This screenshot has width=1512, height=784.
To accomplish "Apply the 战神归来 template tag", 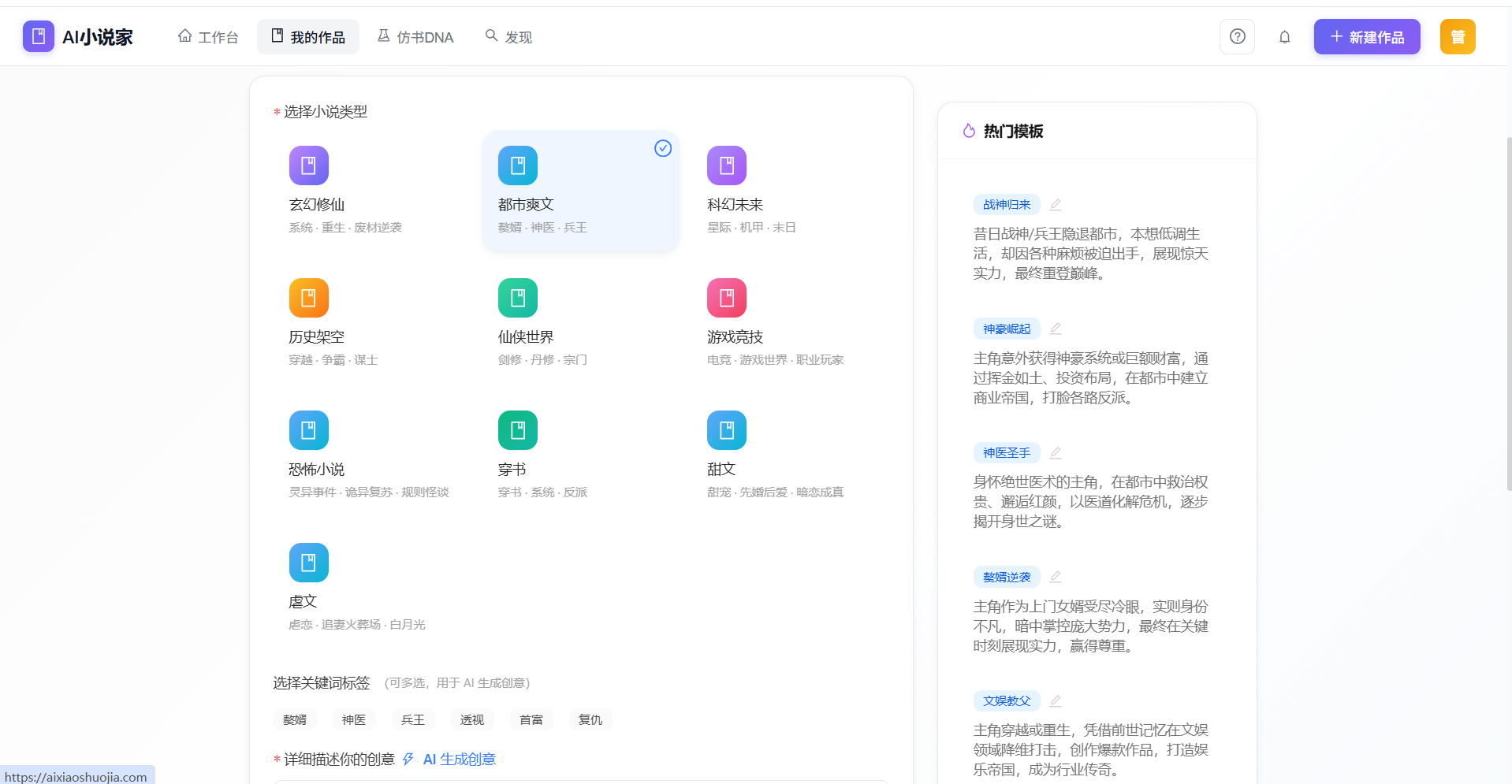I will click(1007, 205).
